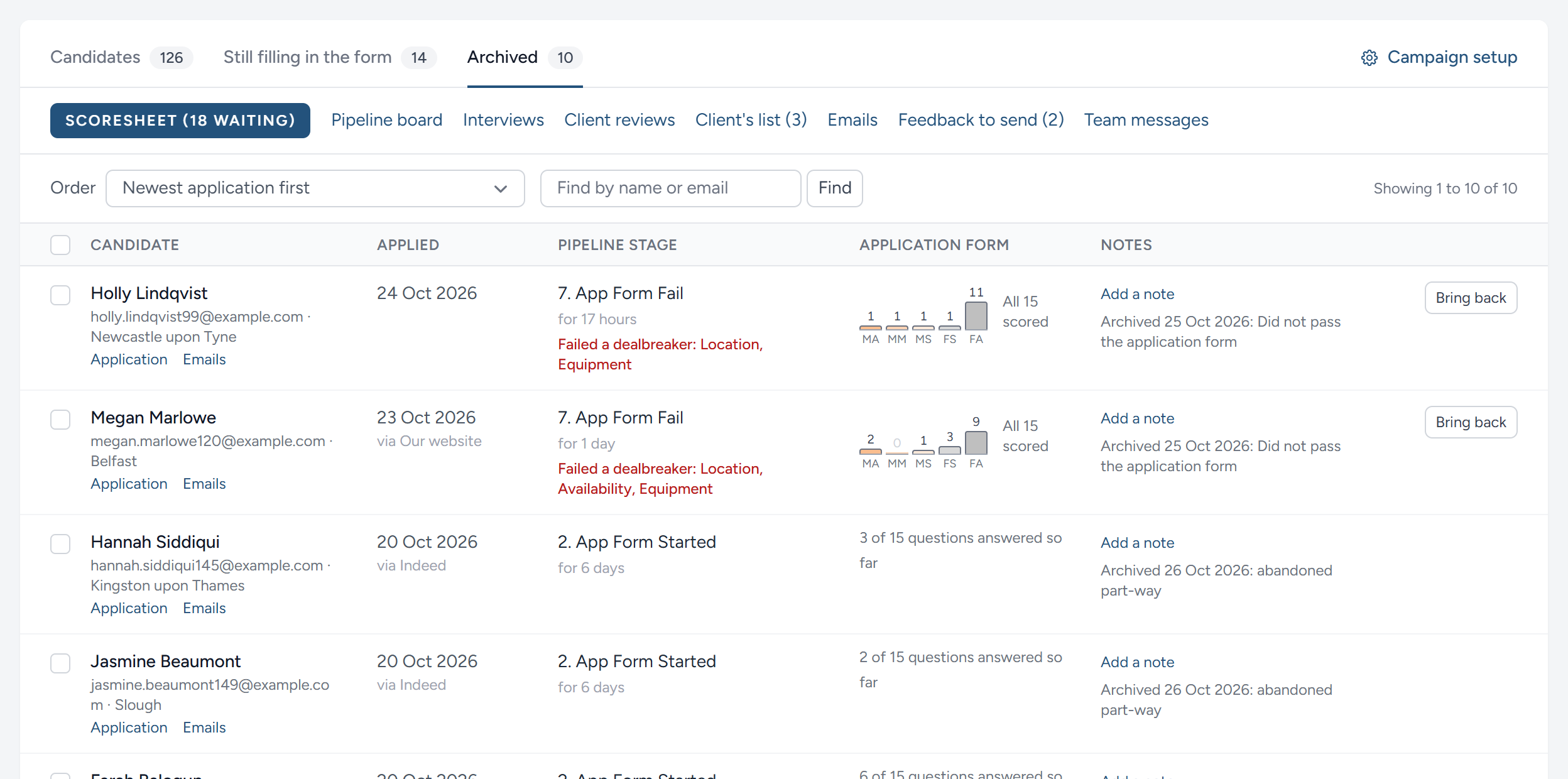The width and height of the screenshot is (1568, 779).
Task: Open Holly Lindqvist's Application link
Action: tap(129, 359)
